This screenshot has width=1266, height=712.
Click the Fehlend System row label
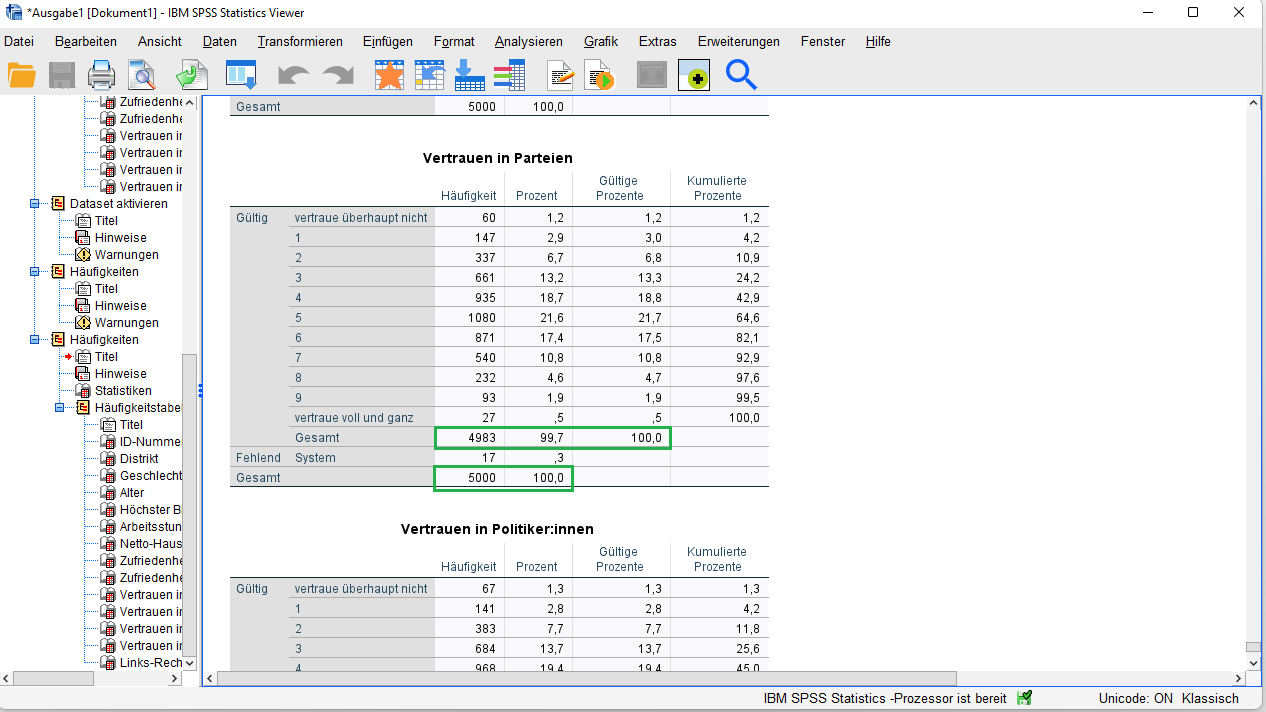click(315, 457)
